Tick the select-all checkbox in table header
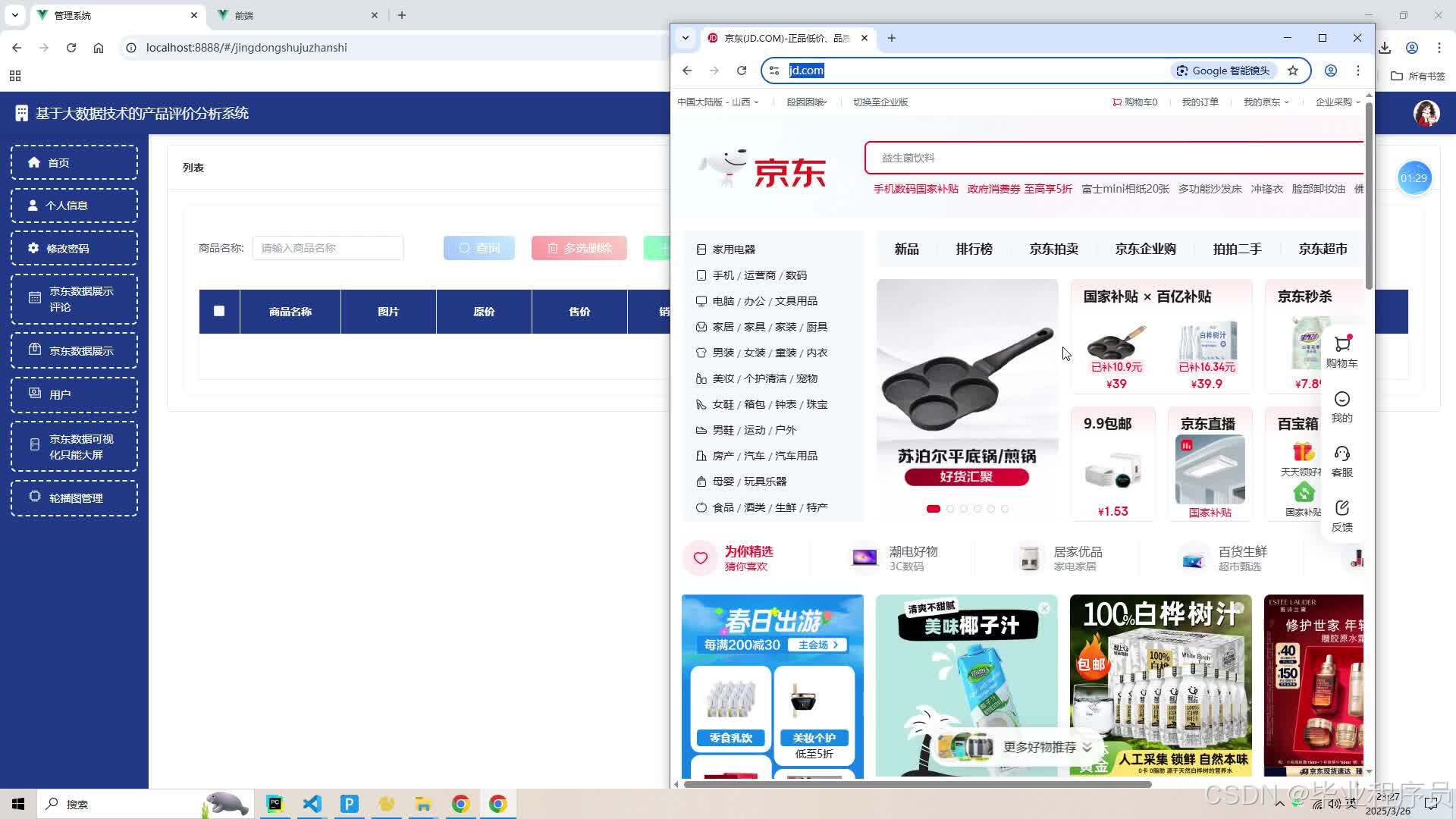1456x819 pixels. click(219, 311)
